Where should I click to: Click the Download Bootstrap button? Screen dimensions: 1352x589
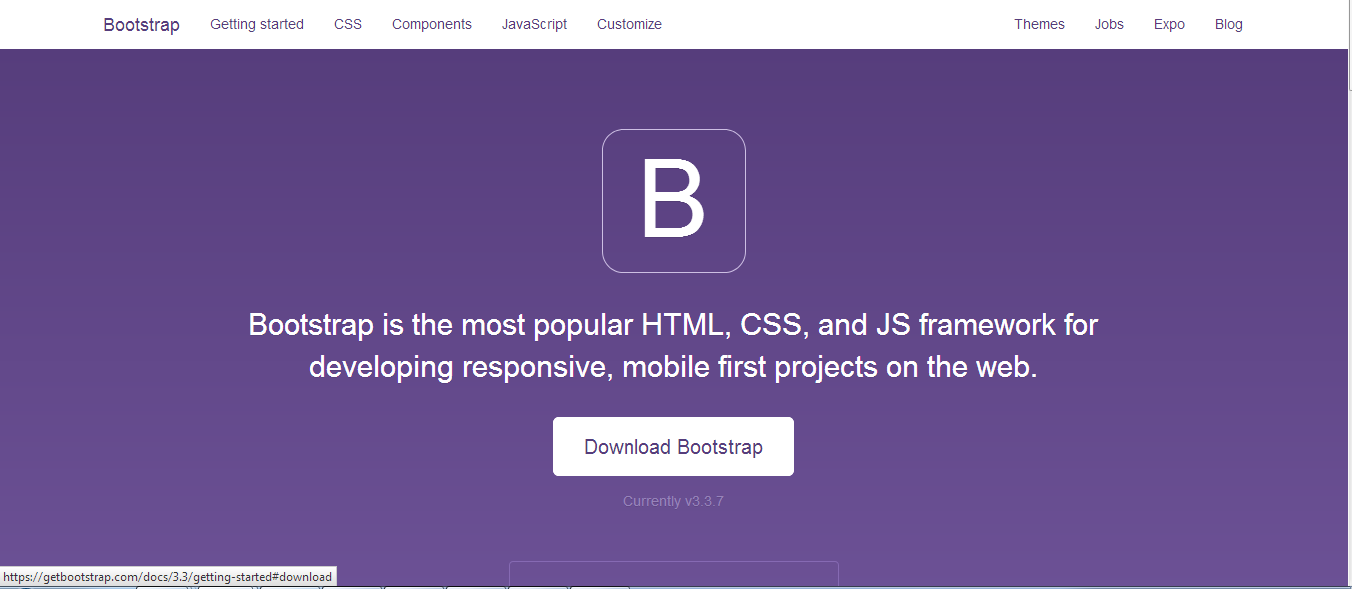tap(673, 446)
